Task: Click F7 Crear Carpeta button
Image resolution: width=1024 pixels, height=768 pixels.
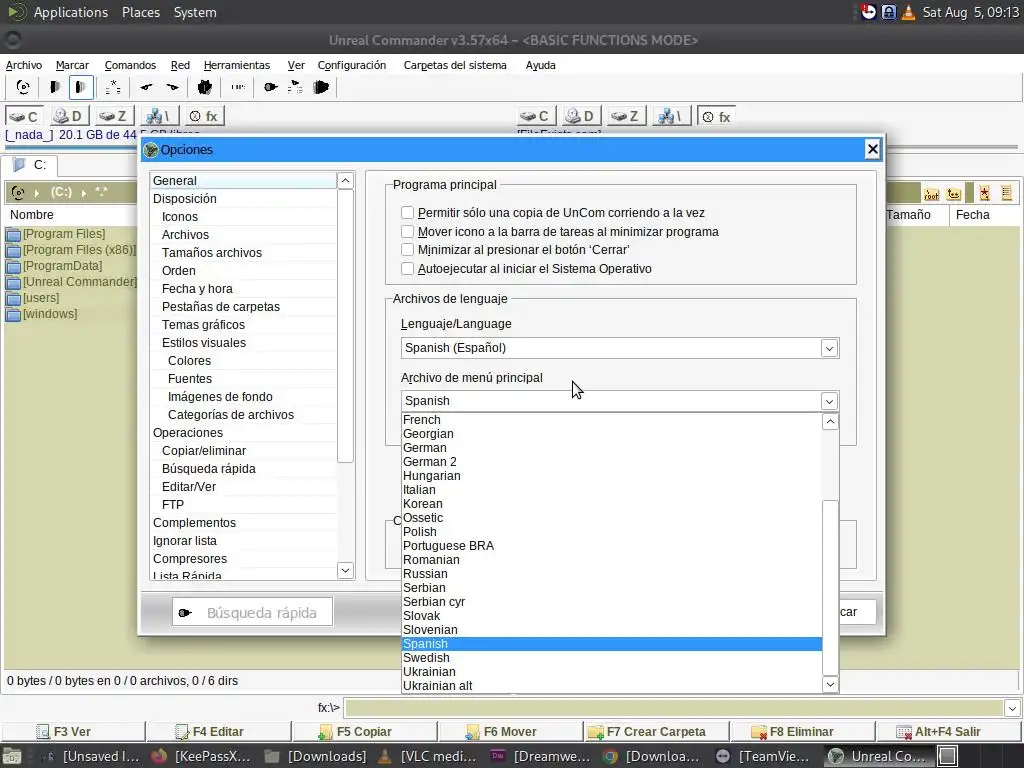Action: (656, 731)
